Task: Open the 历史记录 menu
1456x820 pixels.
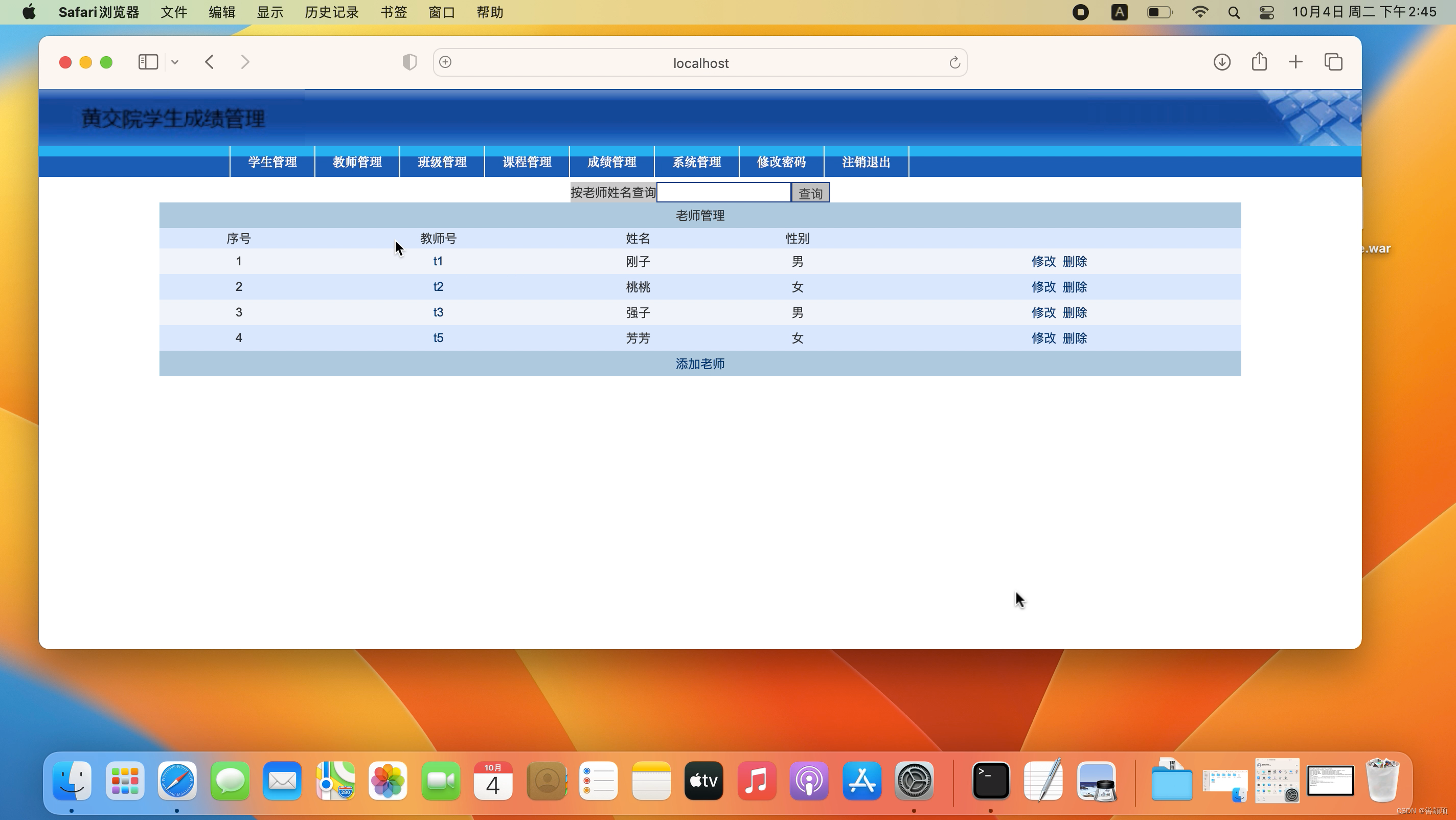Action: 331,12
